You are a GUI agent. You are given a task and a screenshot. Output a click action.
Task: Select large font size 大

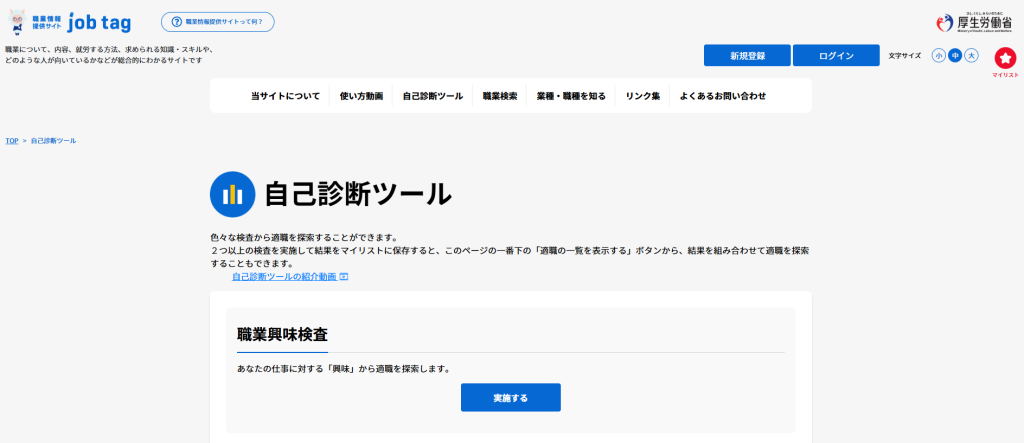(971, 56)
